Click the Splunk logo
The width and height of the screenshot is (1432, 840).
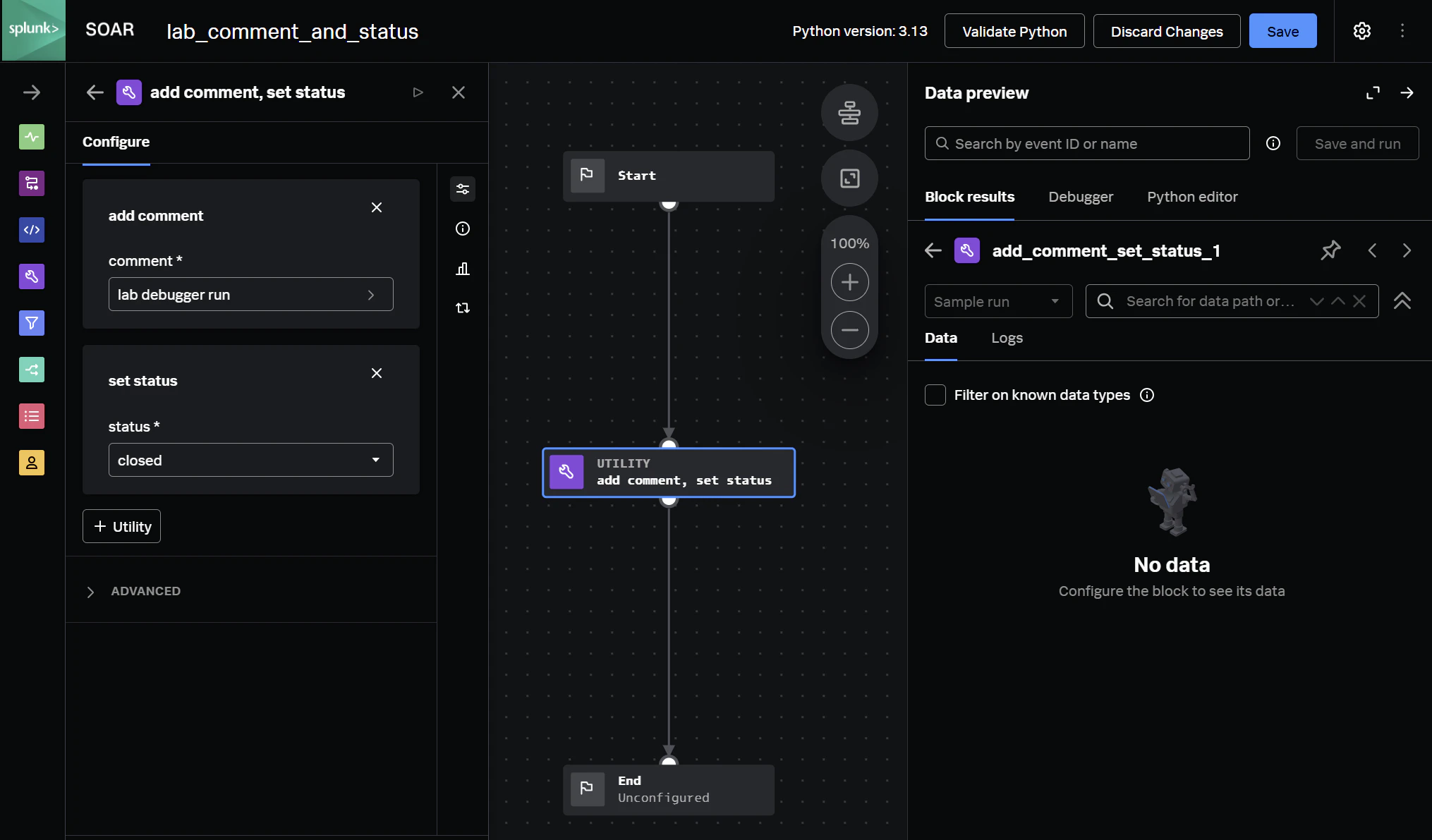(x=33, y=30)
